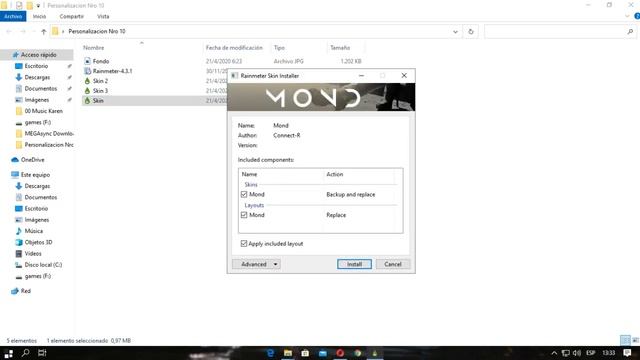Click the Cancel button in installer
Viewport: 640px width, 360px height.
tap(393, 264)
